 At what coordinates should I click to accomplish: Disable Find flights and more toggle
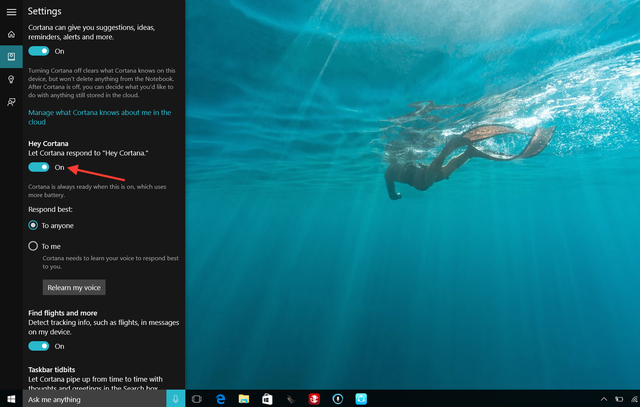click(39, 346)
